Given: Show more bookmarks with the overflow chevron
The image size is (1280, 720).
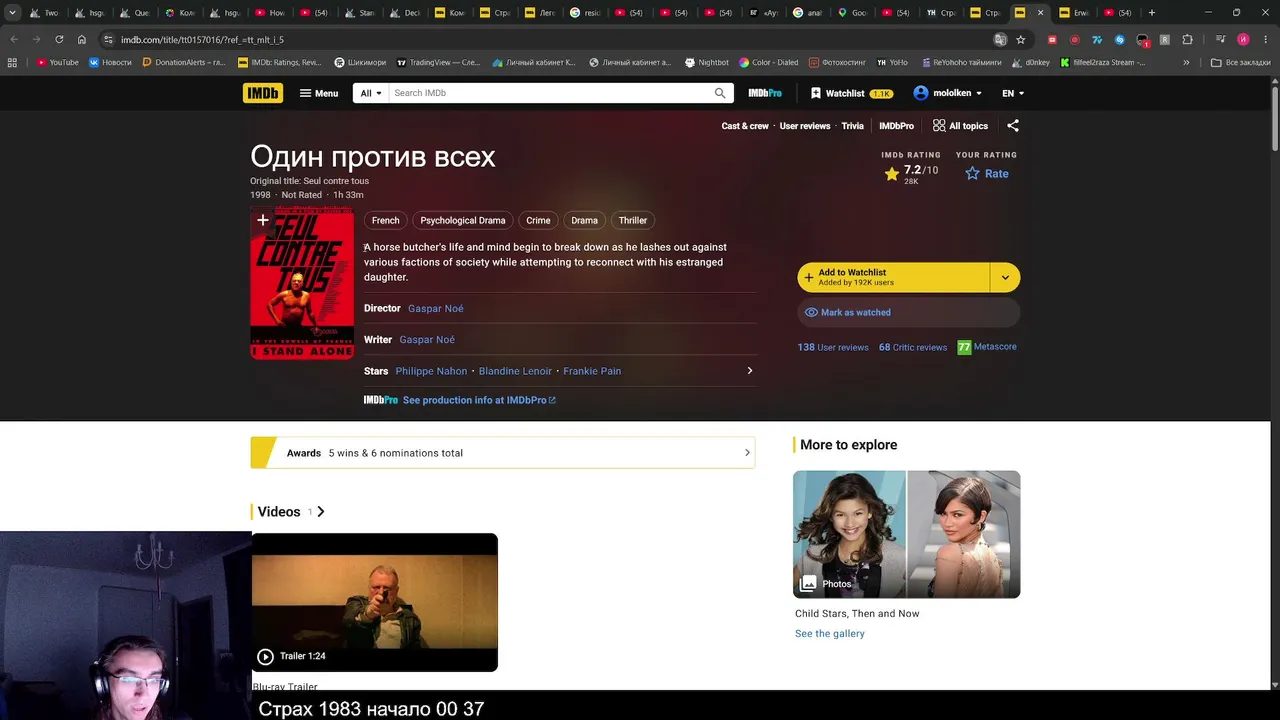Looking at the screenshot, I should [1186, 62].
